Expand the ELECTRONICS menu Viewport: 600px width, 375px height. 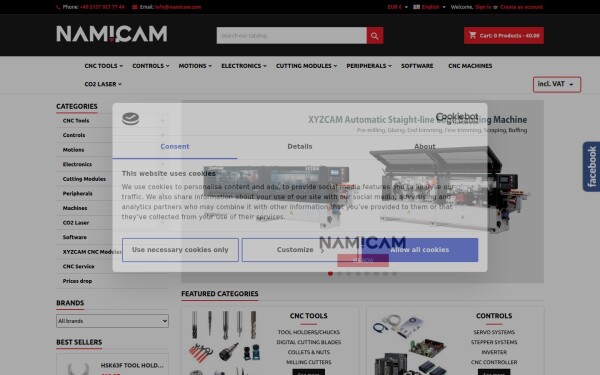coord(244,66)
